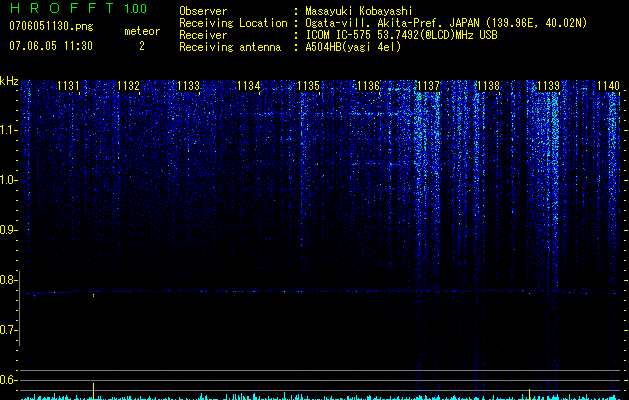This screenshot has height=400, width=629.
Task: Click observer name Masayuki Kobayashi
Action: click(x=359, y=11)
